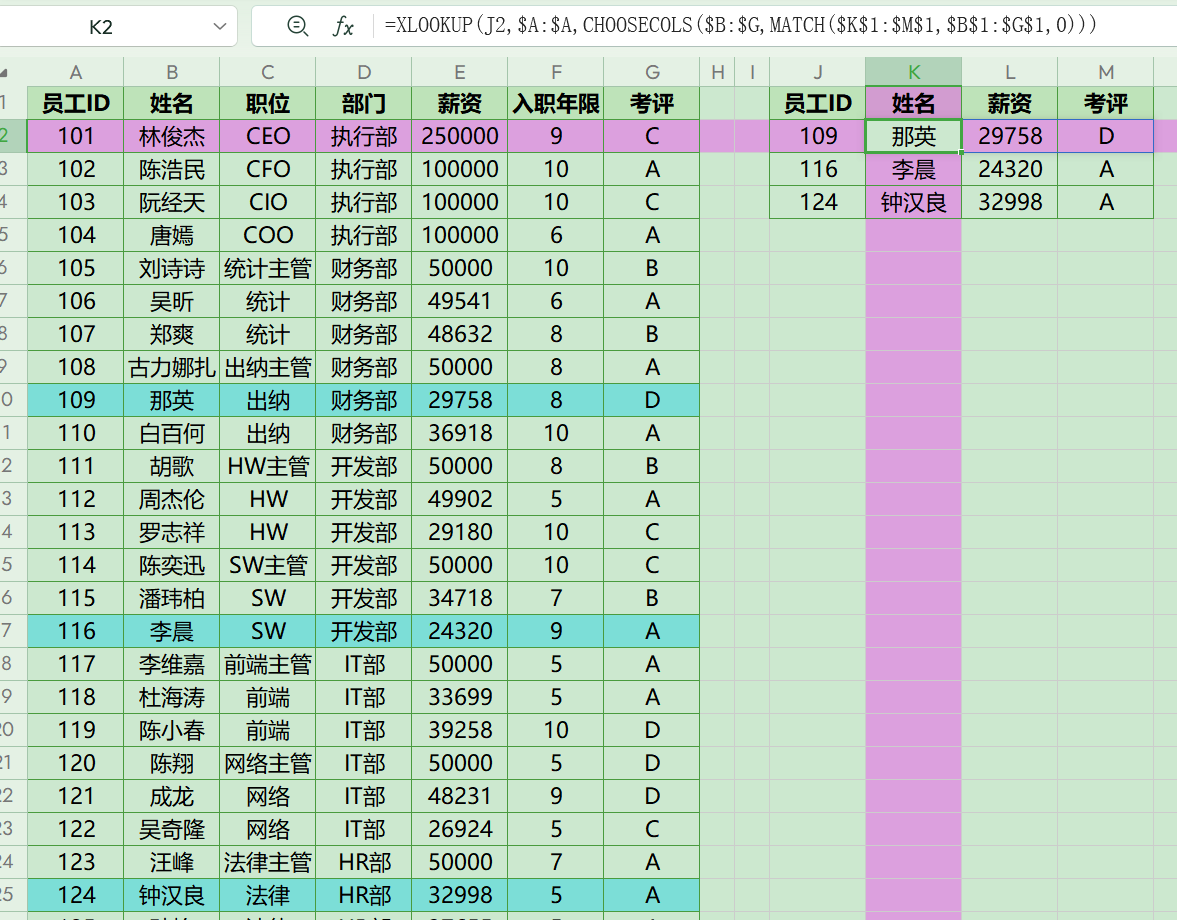Expand the Name Box dropdown arrow

tap(219, 27)
